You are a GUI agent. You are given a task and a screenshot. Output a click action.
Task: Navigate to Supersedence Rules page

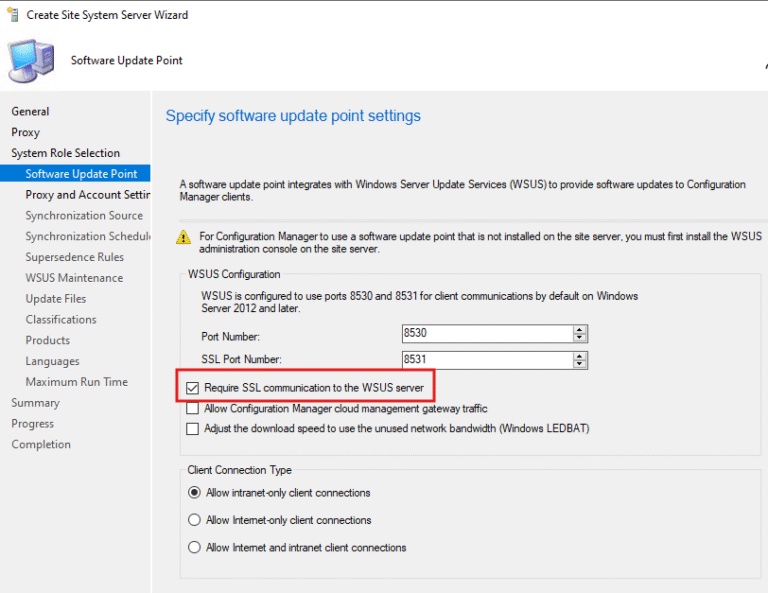(x=75, y=257)
